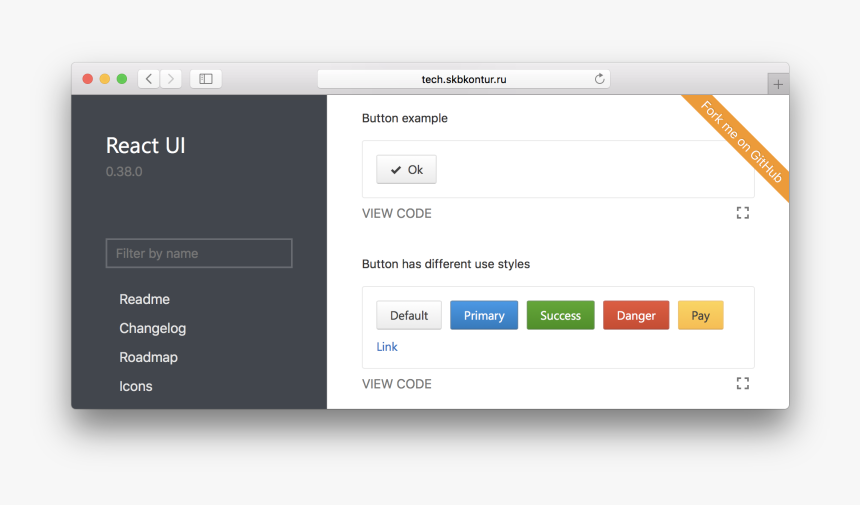Go back using the browser back arrow
This screenshot has width=860, height=505.
click(149, 79)
